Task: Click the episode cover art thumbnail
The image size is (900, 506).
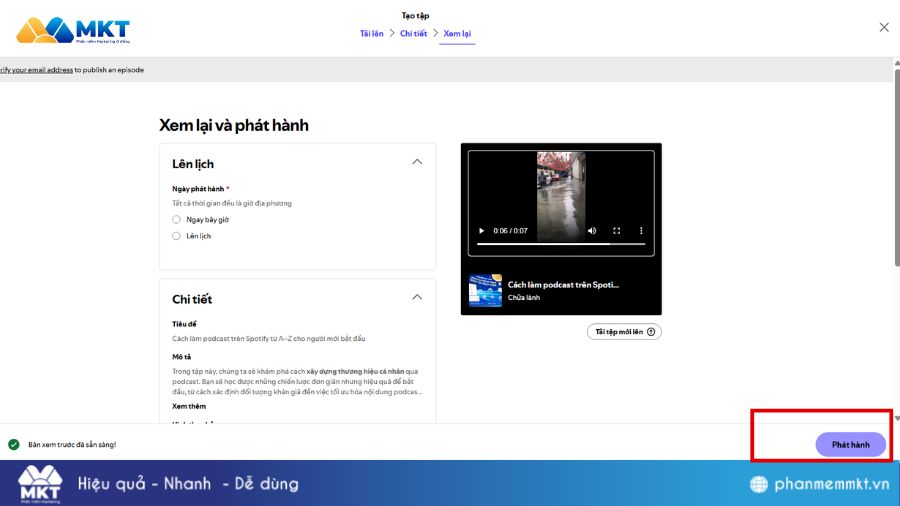Action: [485, 290]
